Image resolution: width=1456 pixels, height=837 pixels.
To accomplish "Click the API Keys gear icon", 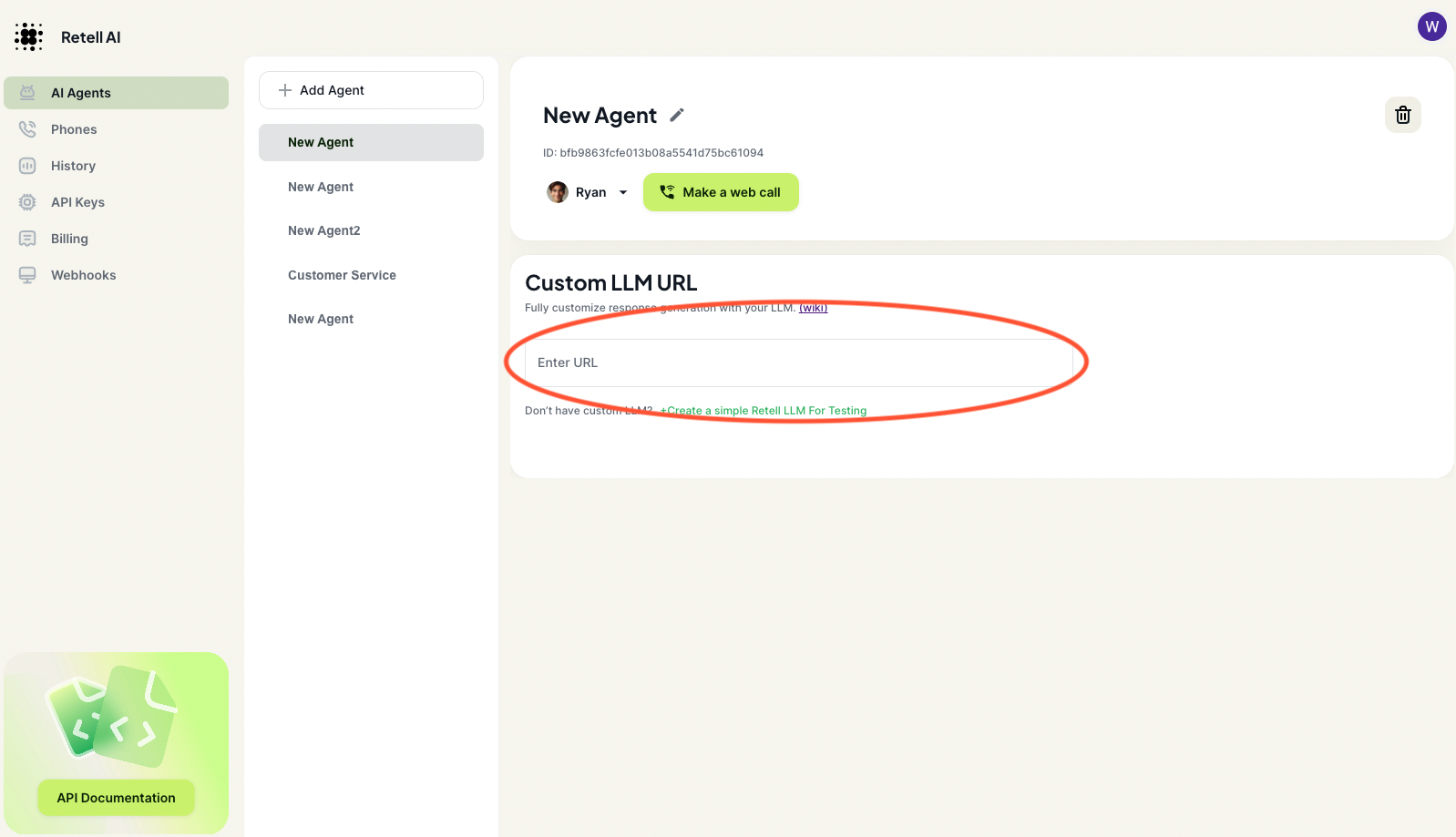I will coord(27,202).
